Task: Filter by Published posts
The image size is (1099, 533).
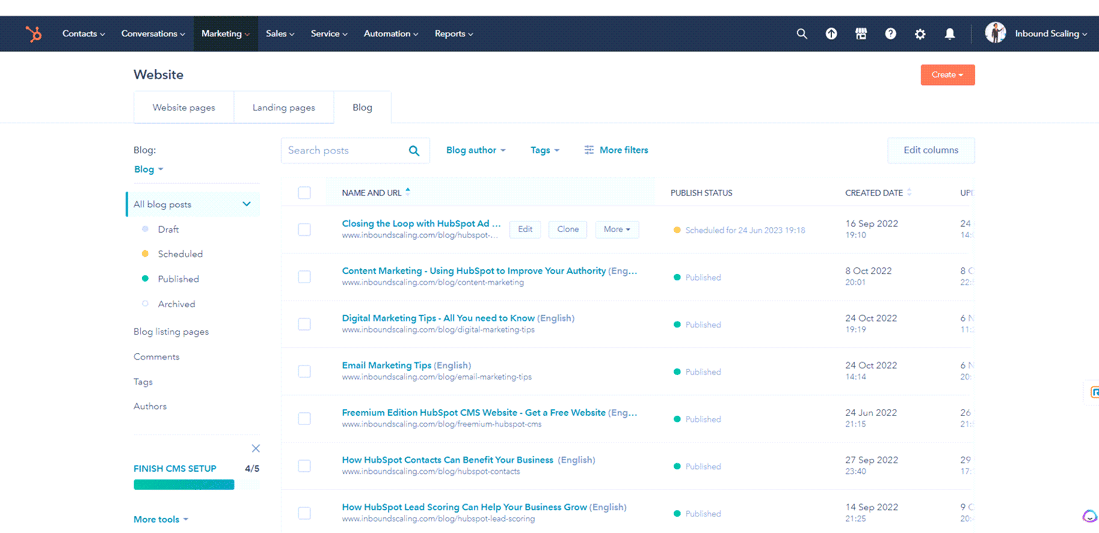Action: (178, 279)
